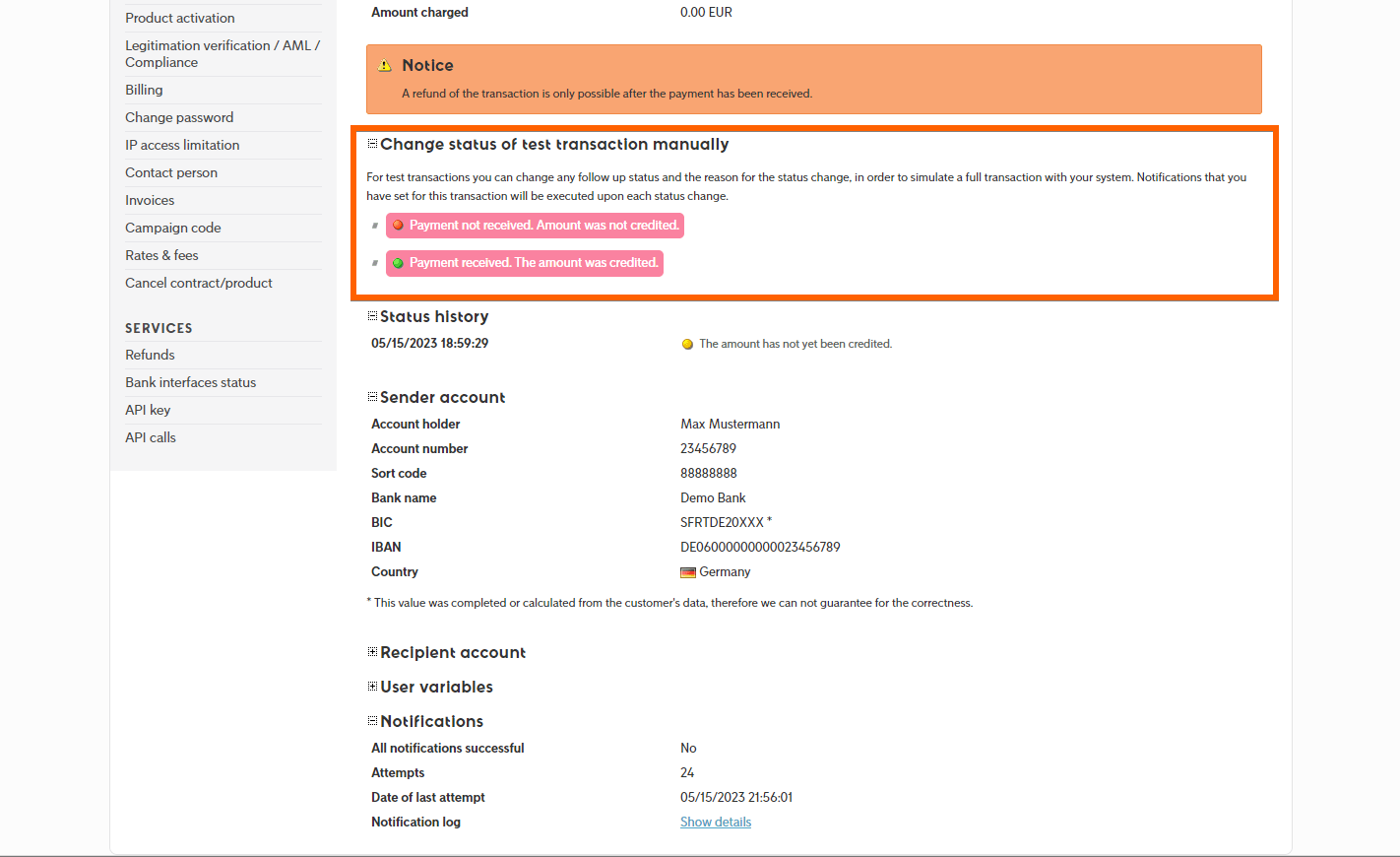Click the Amount charged value 0.00 EUR

(x=706, y=12)
